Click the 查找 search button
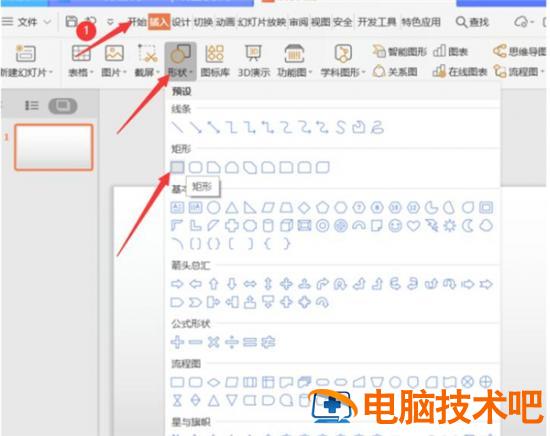The height and width of the screenshot is (436, 550). pyautogui.click(x=472, y=22)
